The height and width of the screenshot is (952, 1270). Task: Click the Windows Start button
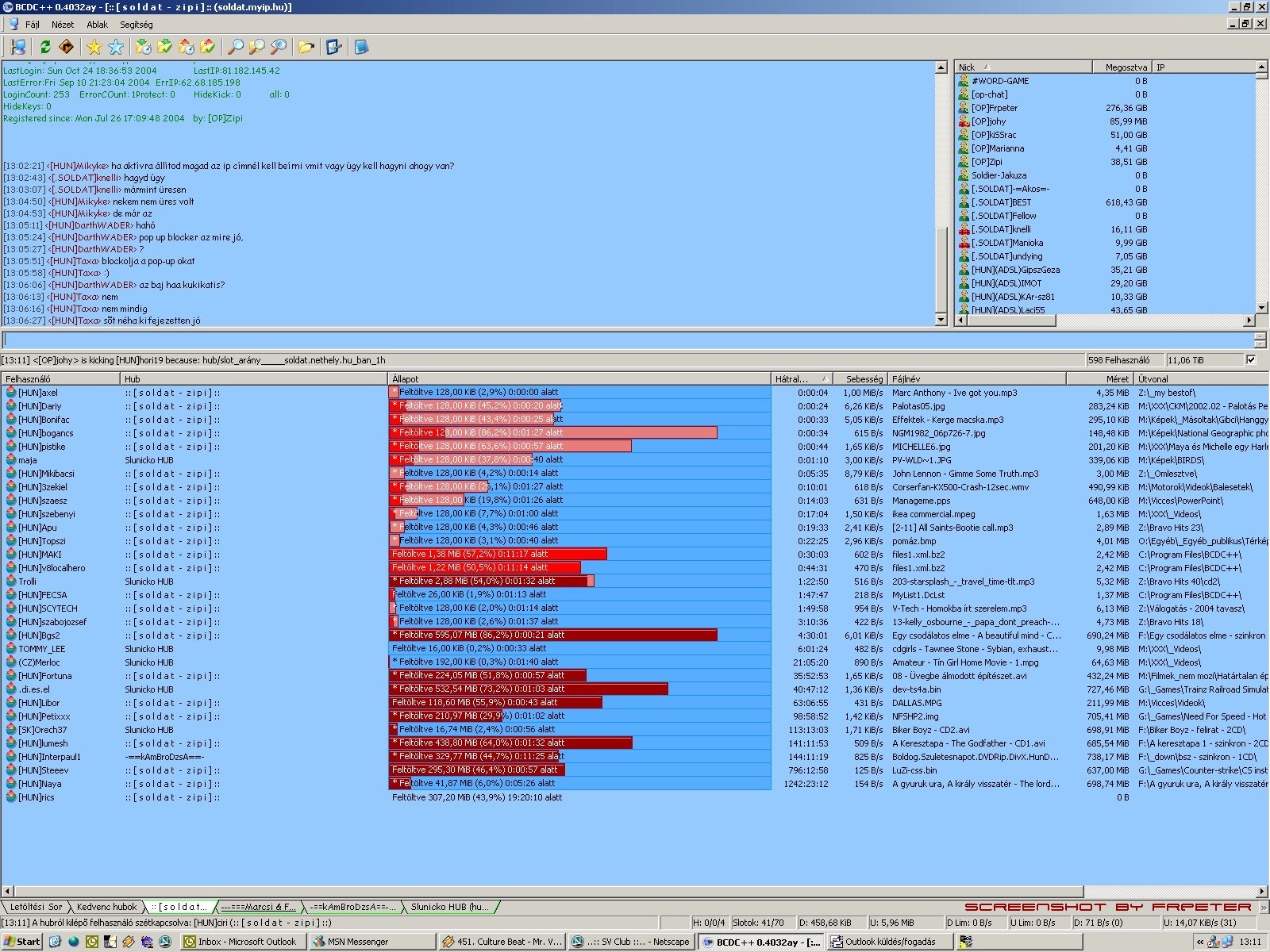click(21, 942)
